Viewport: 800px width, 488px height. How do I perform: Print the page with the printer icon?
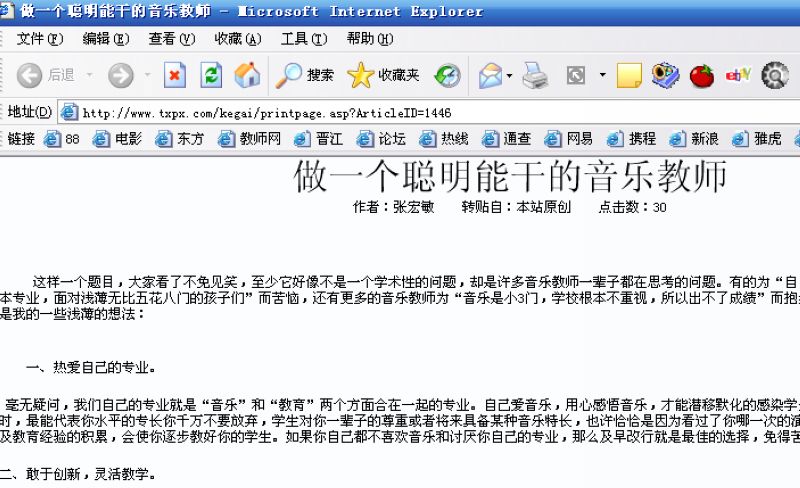(535, 76)
